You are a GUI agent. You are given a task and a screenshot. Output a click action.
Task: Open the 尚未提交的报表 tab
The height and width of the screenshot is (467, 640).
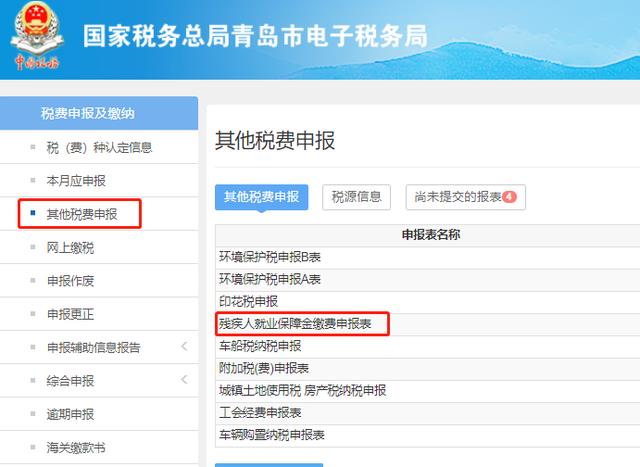pyautogui.click(x=465, y=197)
